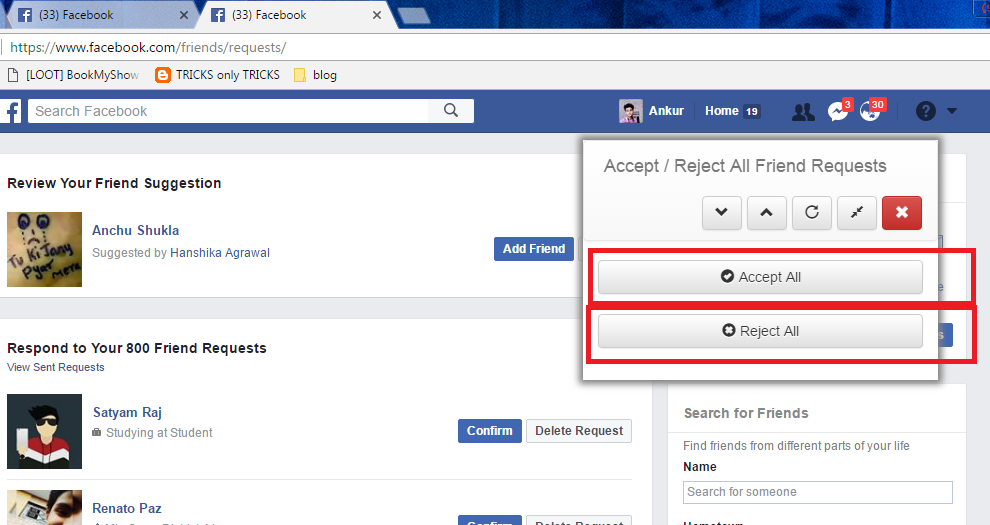Click the 'Search for Friends' heading
The width and height of the screenshot is (990, 525).
coord(746,413)
